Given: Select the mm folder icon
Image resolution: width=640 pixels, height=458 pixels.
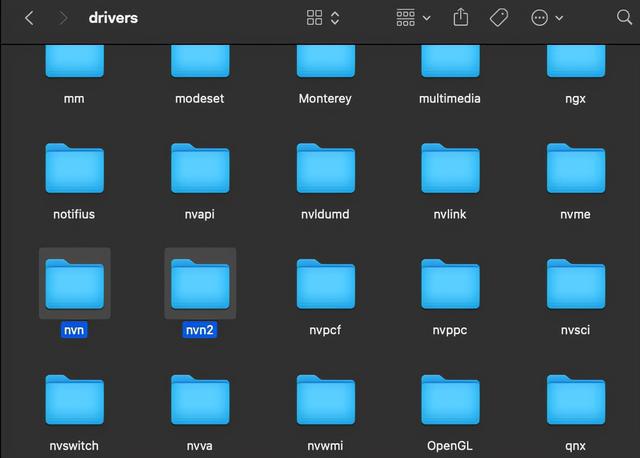Looking at the screenshot, I should (75, 61).
